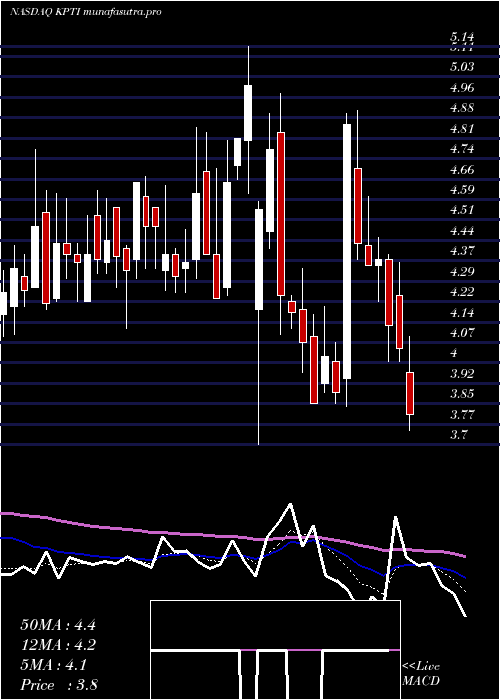This screenshot has width=500, height=700.
Task: Click the 5MA : 4.1 readout
Action: (54, 665)
